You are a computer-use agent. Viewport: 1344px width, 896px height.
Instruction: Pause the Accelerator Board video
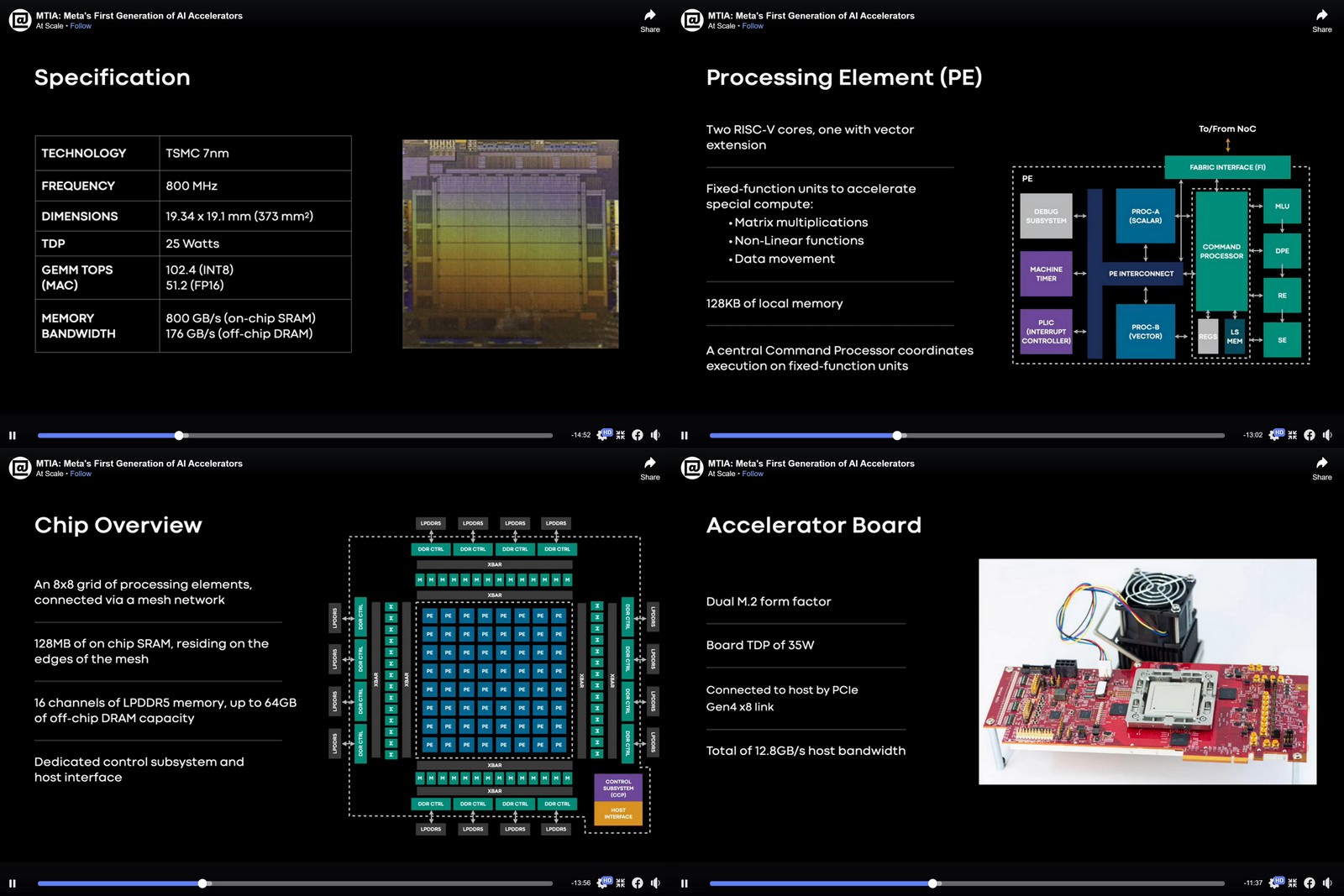[x=685, y=883]
